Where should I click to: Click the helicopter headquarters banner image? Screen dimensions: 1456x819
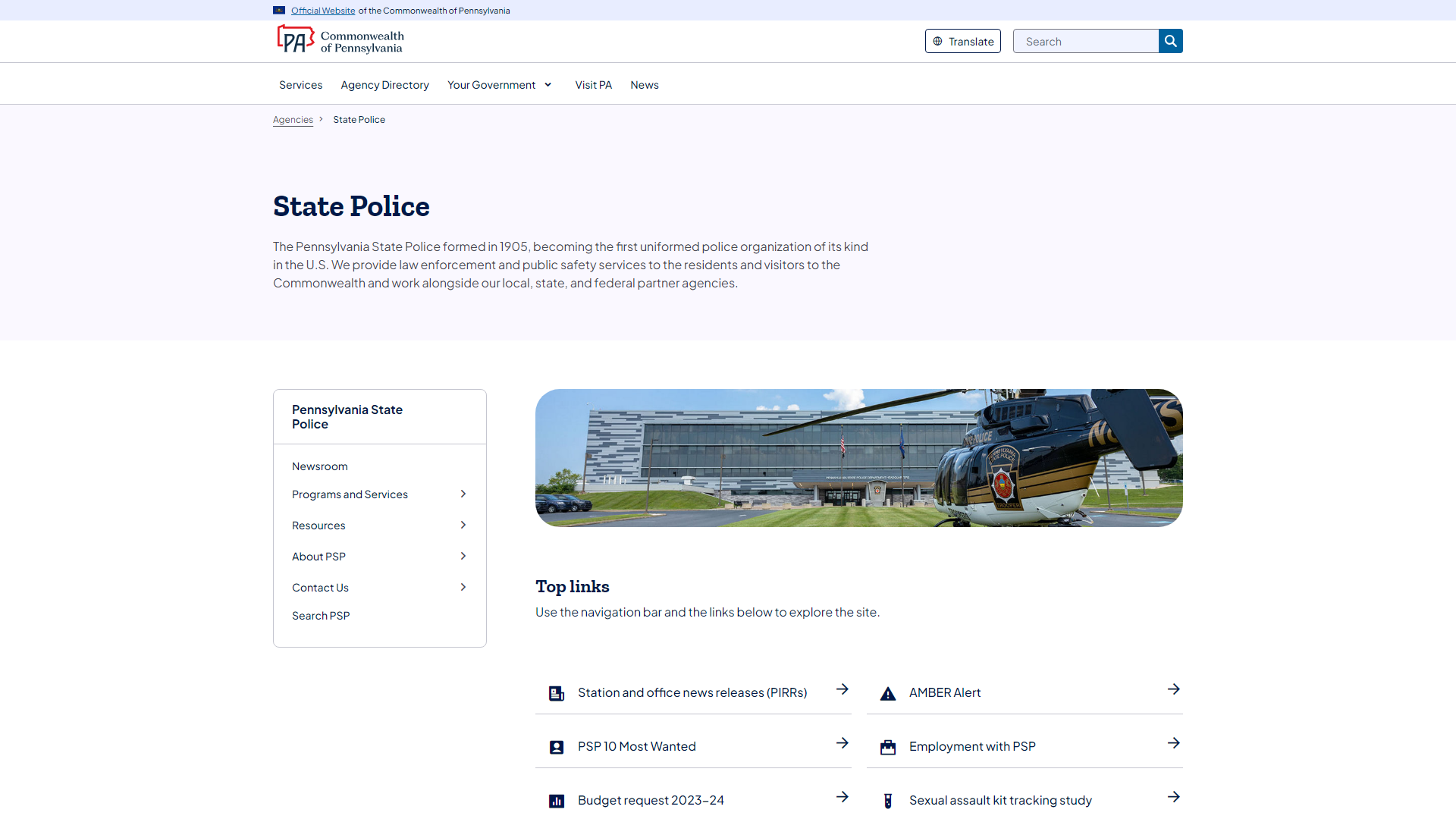[859, 458]
